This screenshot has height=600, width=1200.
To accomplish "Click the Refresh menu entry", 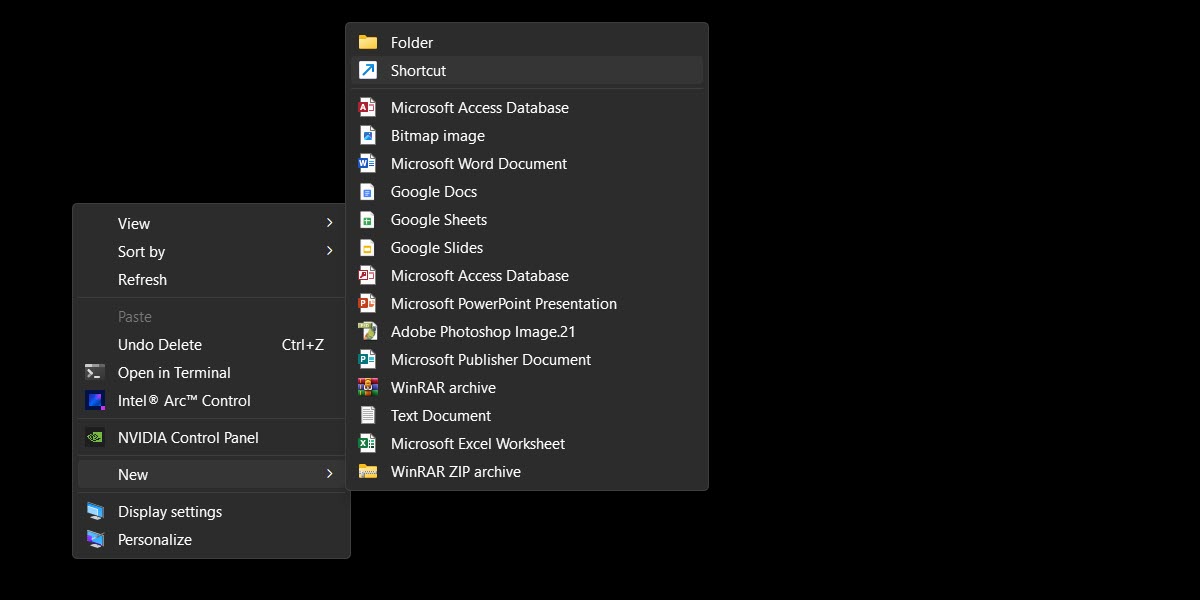I will click(x=142, y=279).
